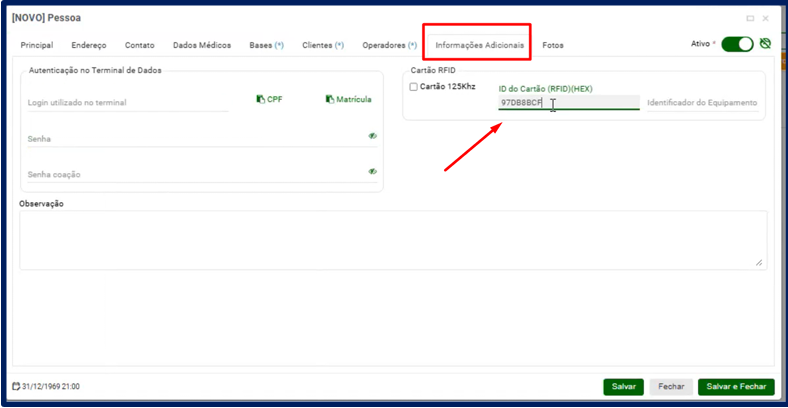Toggle the Ativo switch off
The width and height of the screenshot is (788, 408).
pos(736,44)
